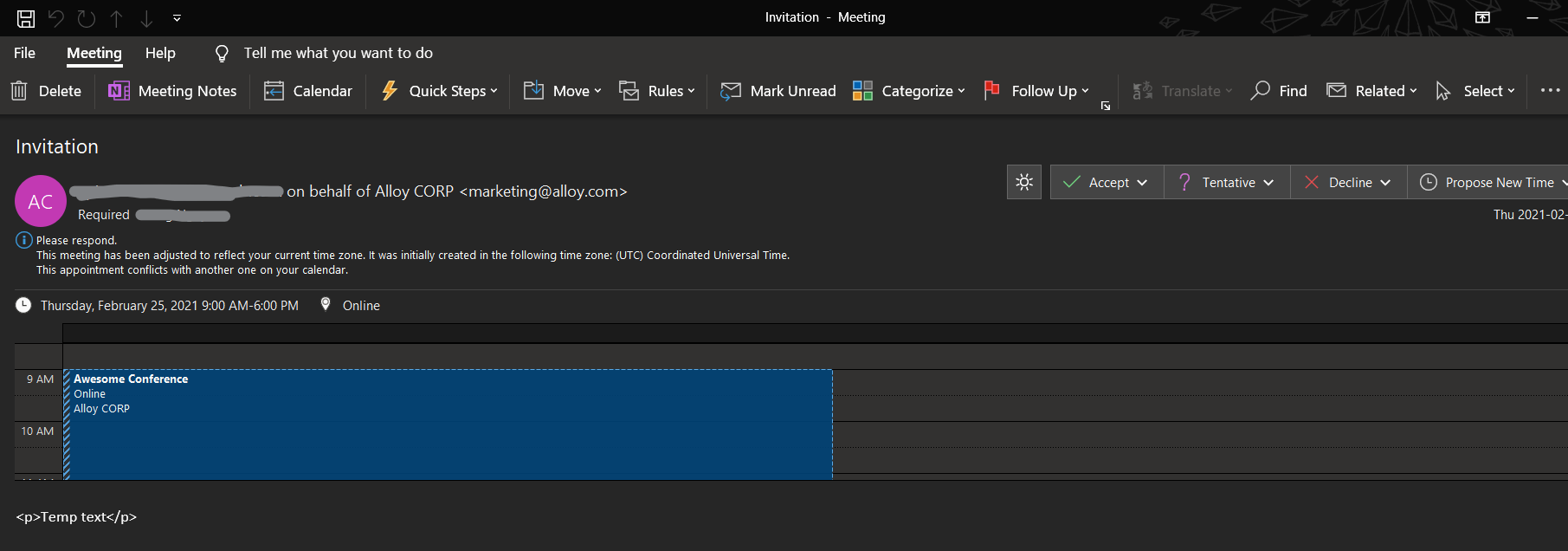
Task: Toggle dark background with sun icon
Action: tap(1024, 182)
